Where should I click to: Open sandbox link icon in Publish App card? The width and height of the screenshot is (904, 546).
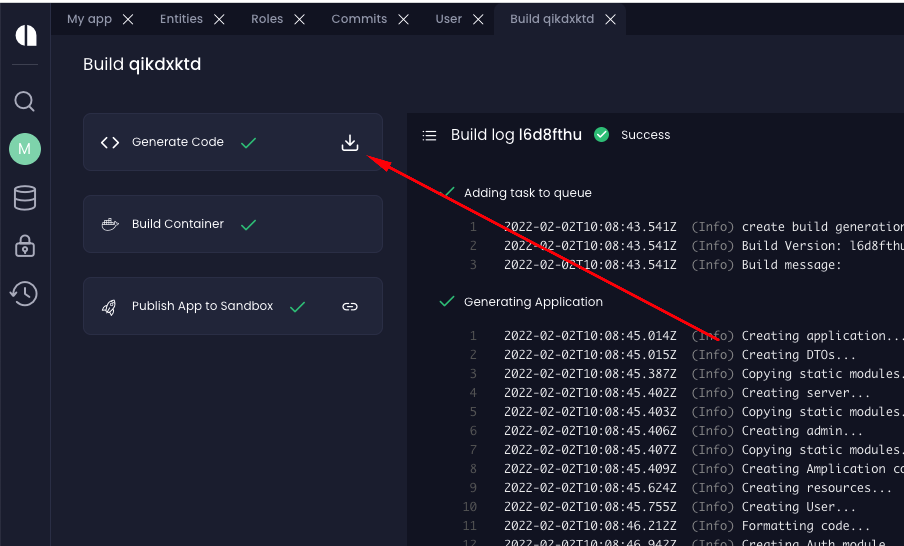click(x=350, y=306)
